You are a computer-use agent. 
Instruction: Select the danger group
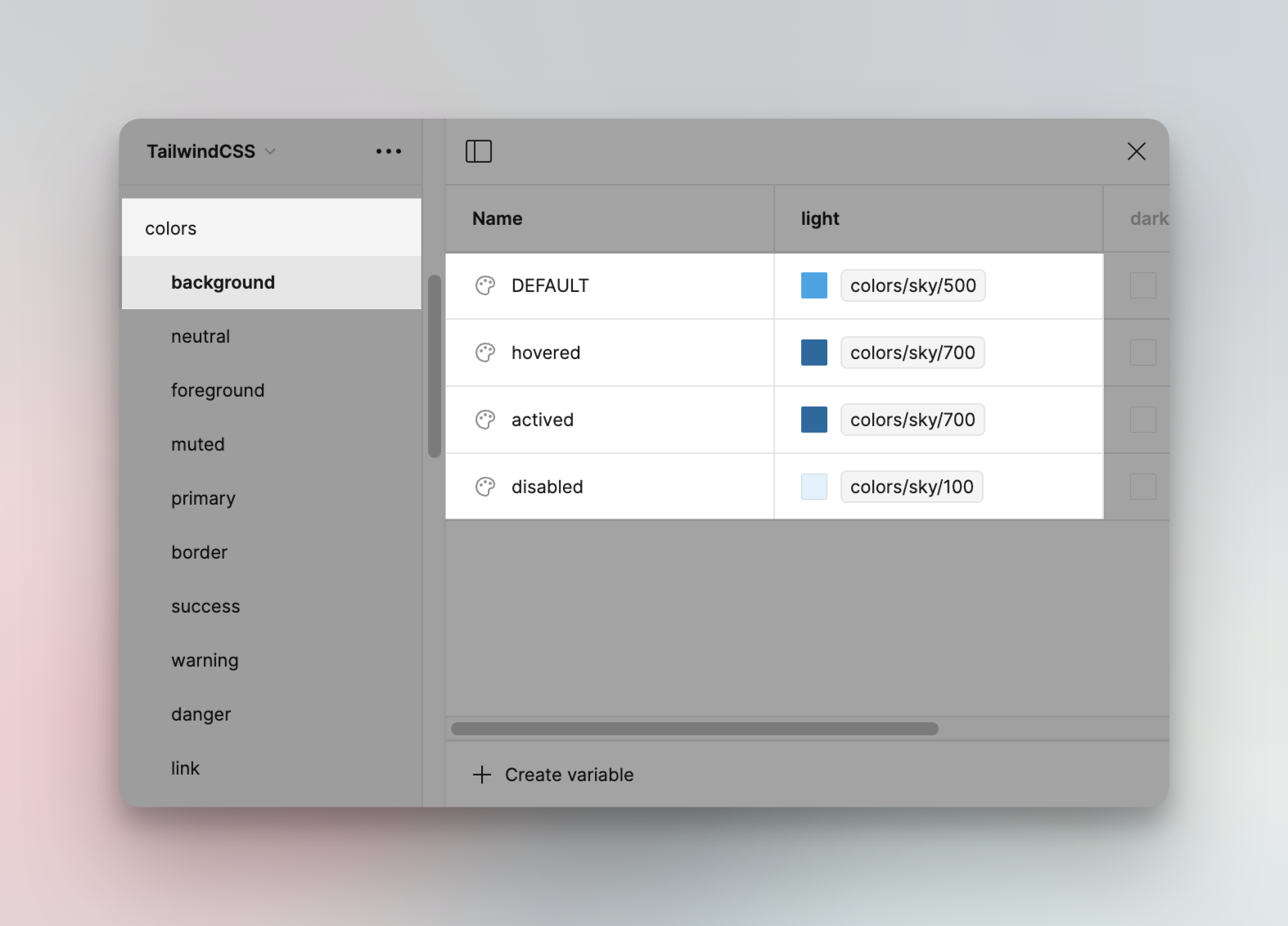[272, 714]
